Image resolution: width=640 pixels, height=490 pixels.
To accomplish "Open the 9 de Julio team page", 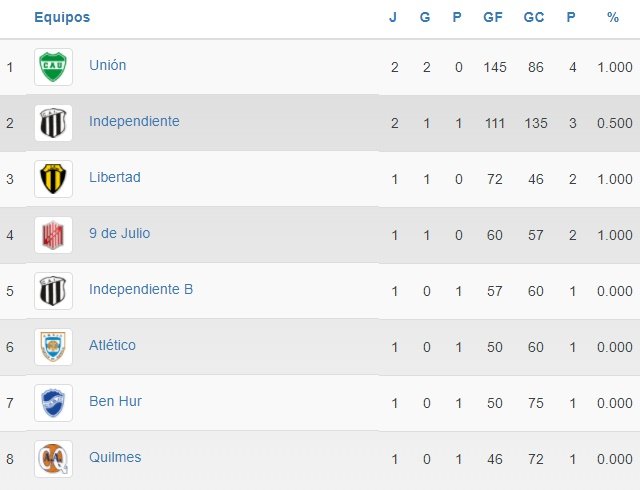I will pyautogui.click(x=120, y=233).
